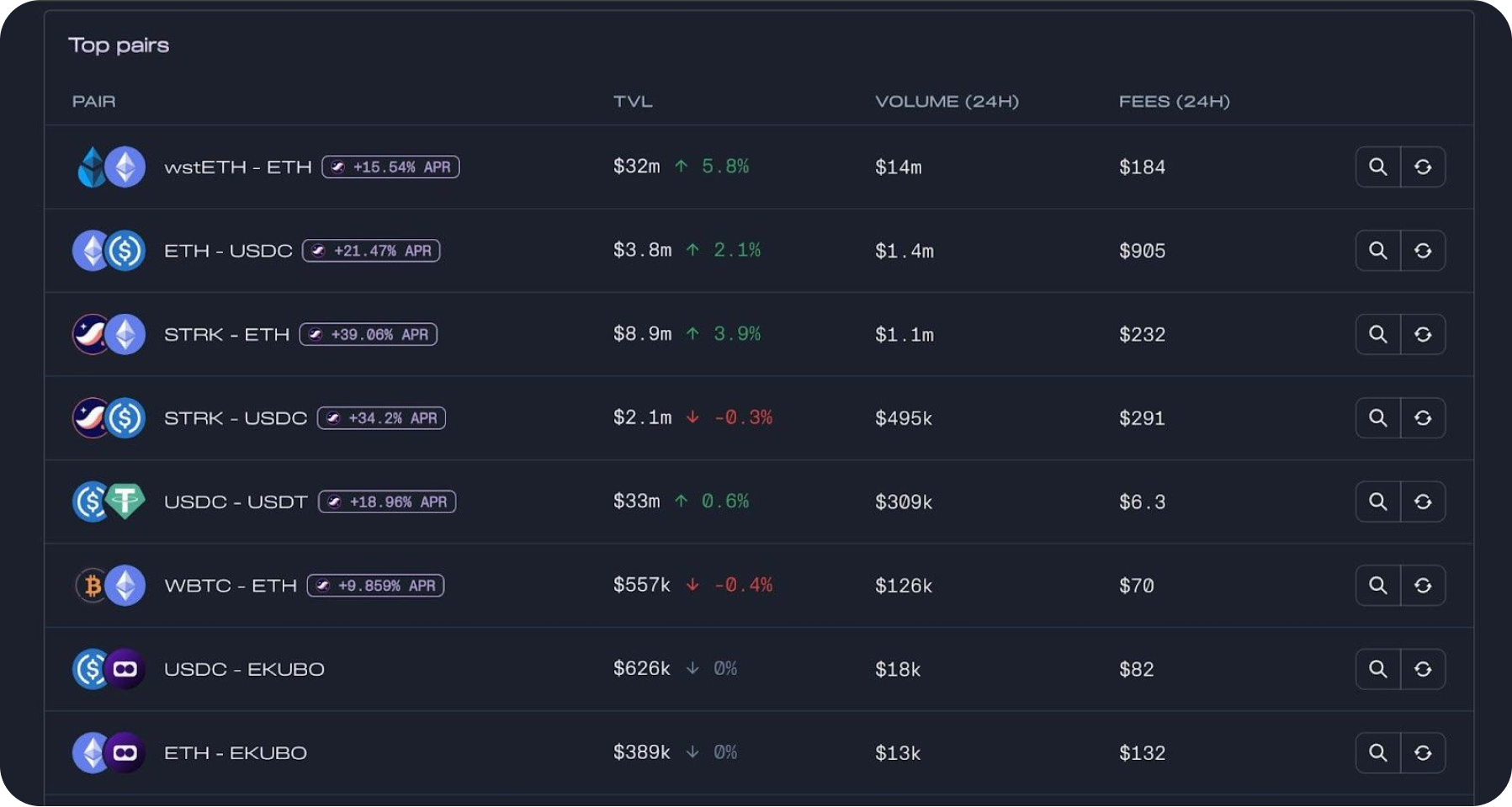Click the FEES (24H) column header

pyautogui.click(x=1175, y=101)
